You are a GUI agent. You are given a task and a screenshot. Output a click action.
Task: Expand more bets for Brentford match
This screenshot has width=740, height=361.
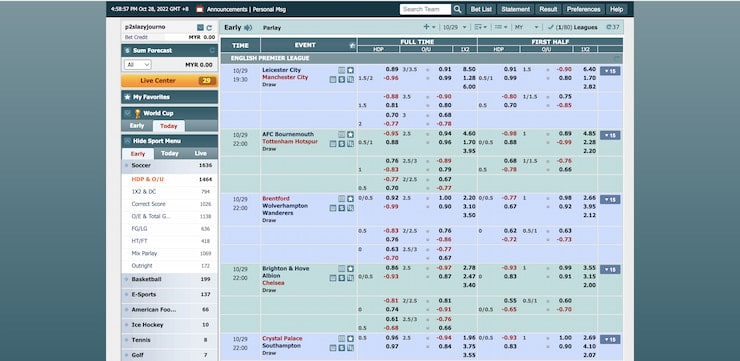click(610, 200)
